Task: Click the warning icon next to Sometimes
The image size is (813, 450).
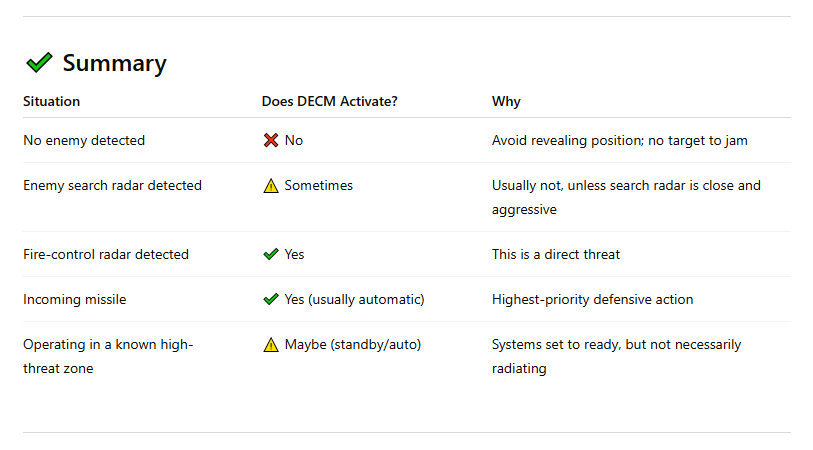Action: coord(271,186)
